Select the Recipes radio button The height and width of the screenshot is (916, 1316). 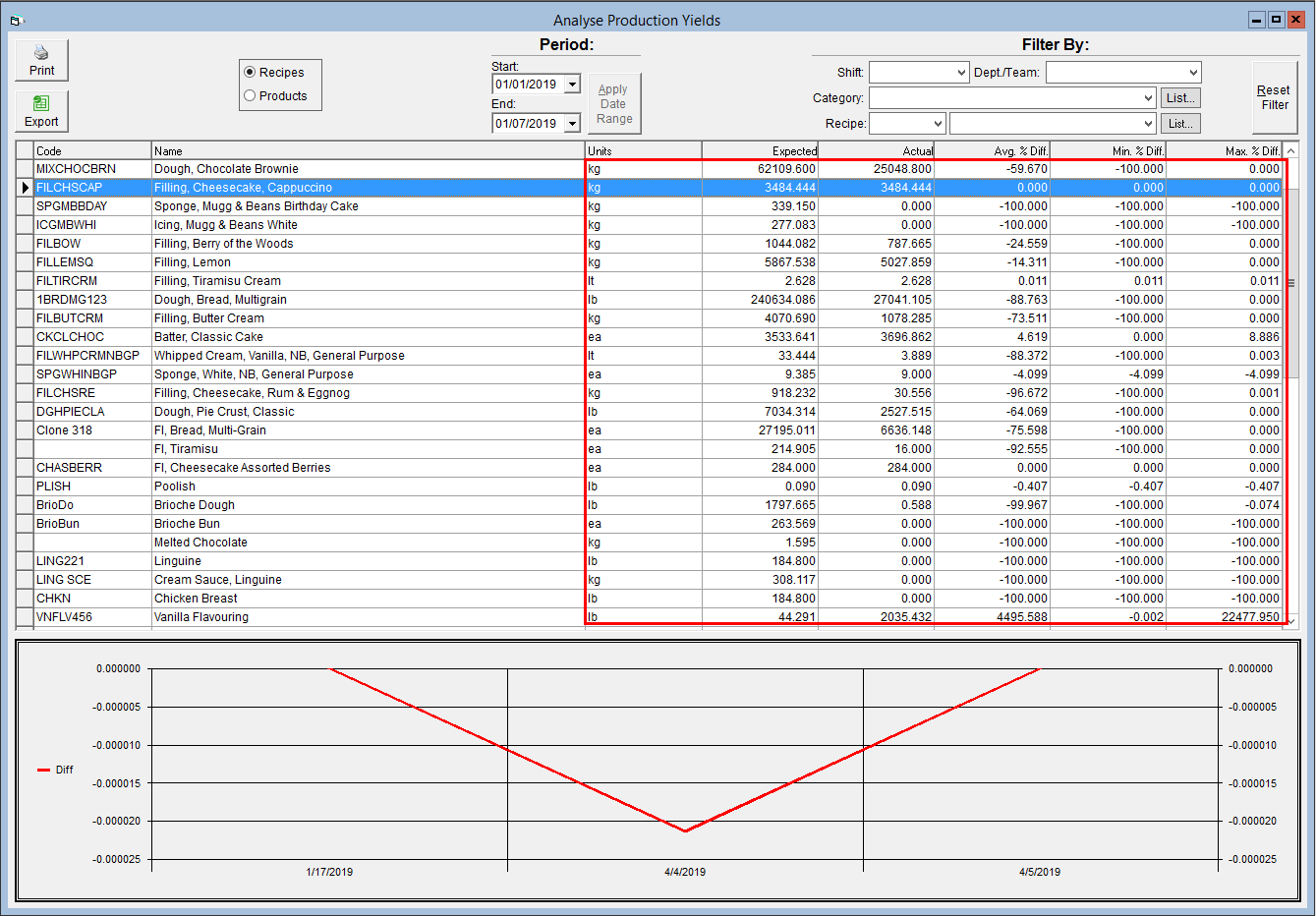point(251,72)
